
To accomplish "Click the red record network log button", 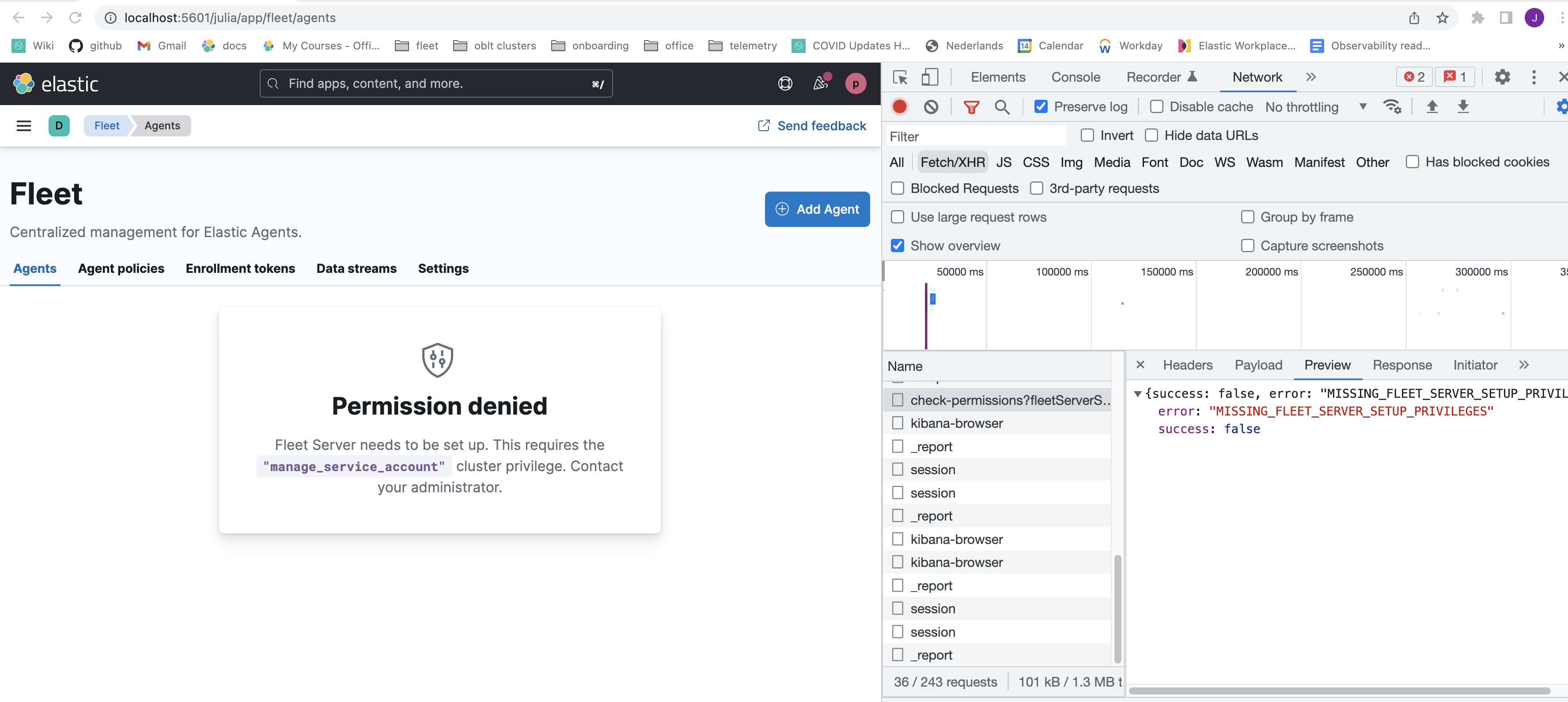I will 899,106.
